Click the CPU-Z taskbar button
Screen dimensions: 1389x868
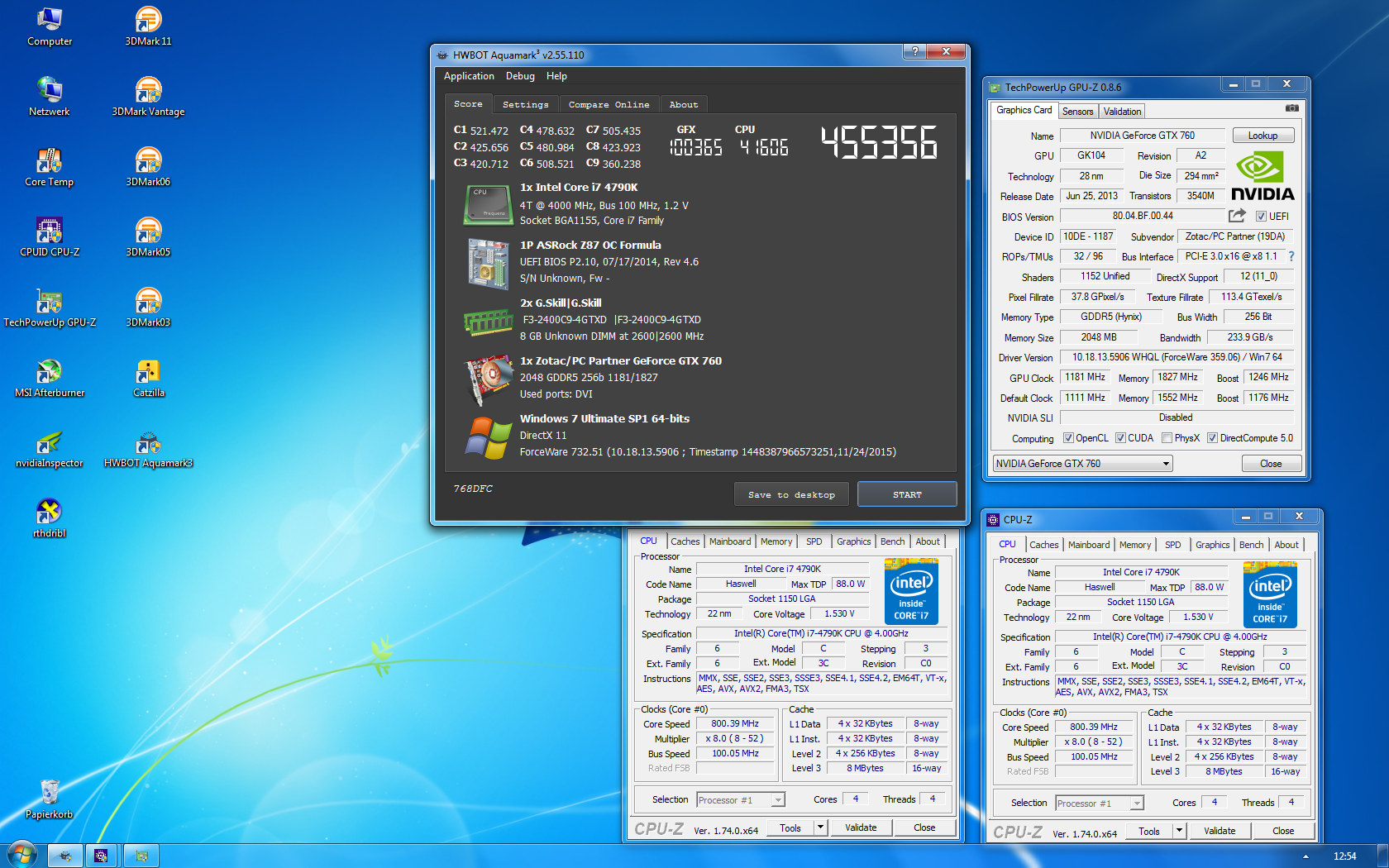[x=101, y=856]
